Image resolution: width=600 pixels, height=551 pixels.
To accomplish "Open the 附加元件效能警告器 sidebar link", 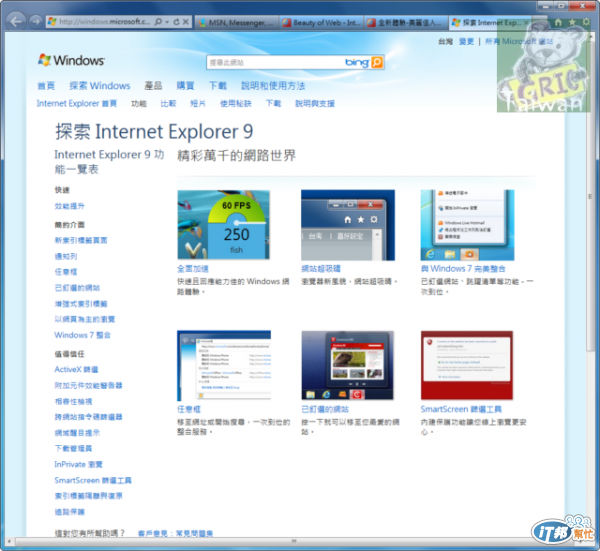I will coord(88,385).
